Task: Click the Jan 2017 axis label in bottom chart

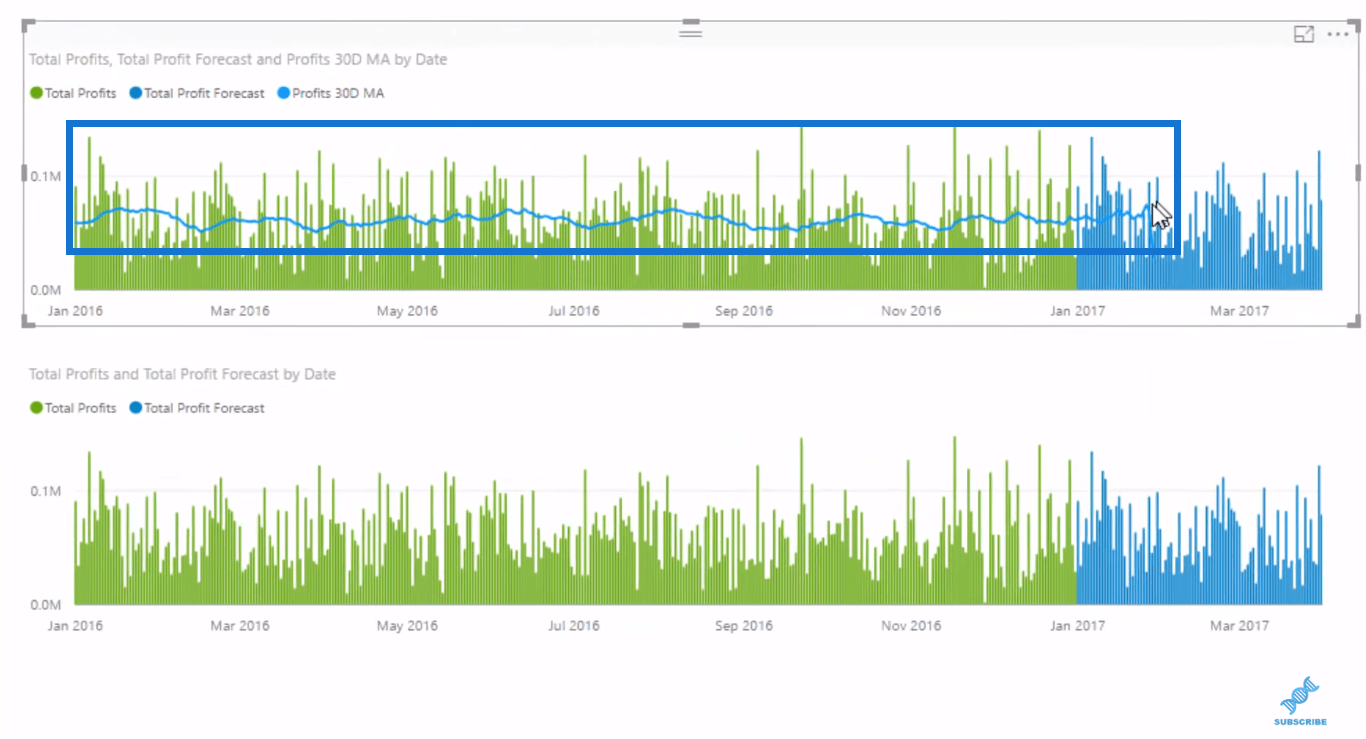Action: coord(1077,626)
